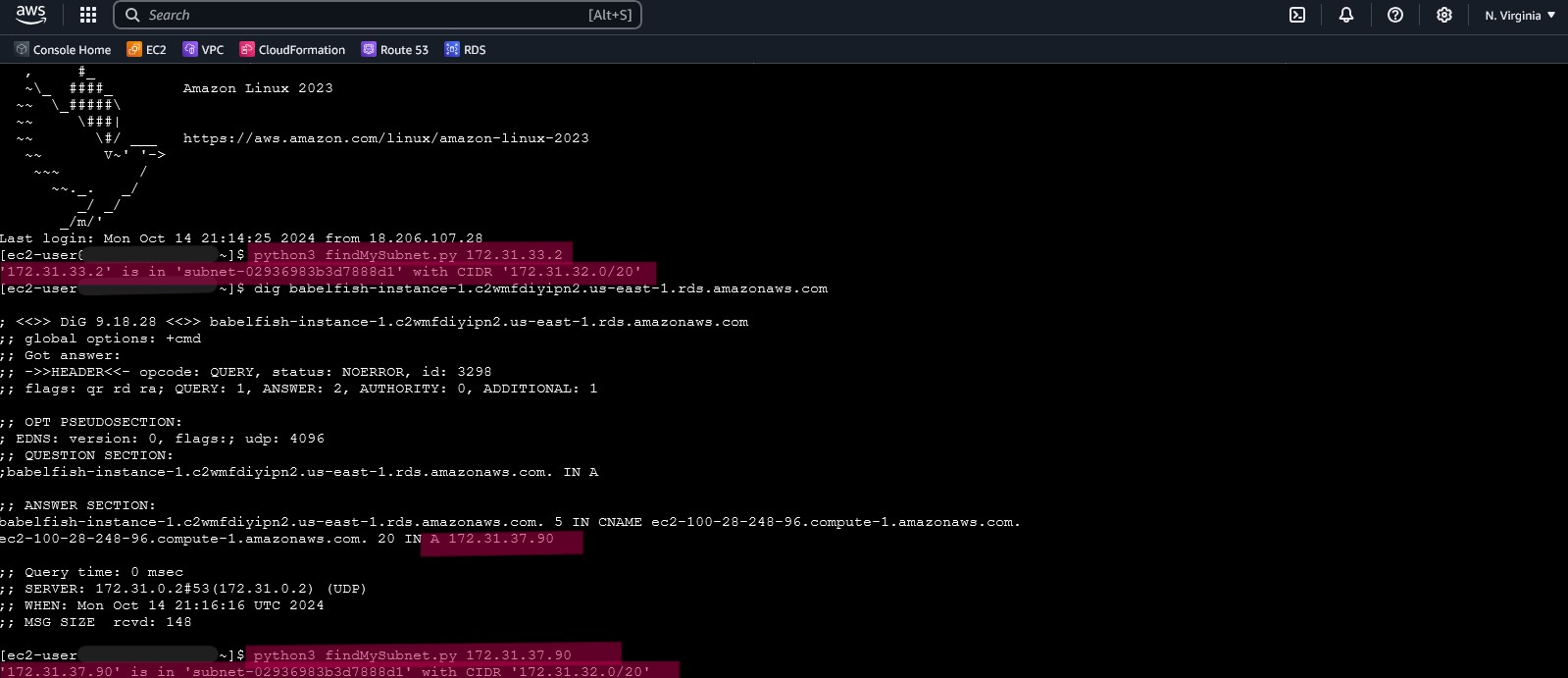Click the Route 53 purple service icon

[x=369, y=49]
